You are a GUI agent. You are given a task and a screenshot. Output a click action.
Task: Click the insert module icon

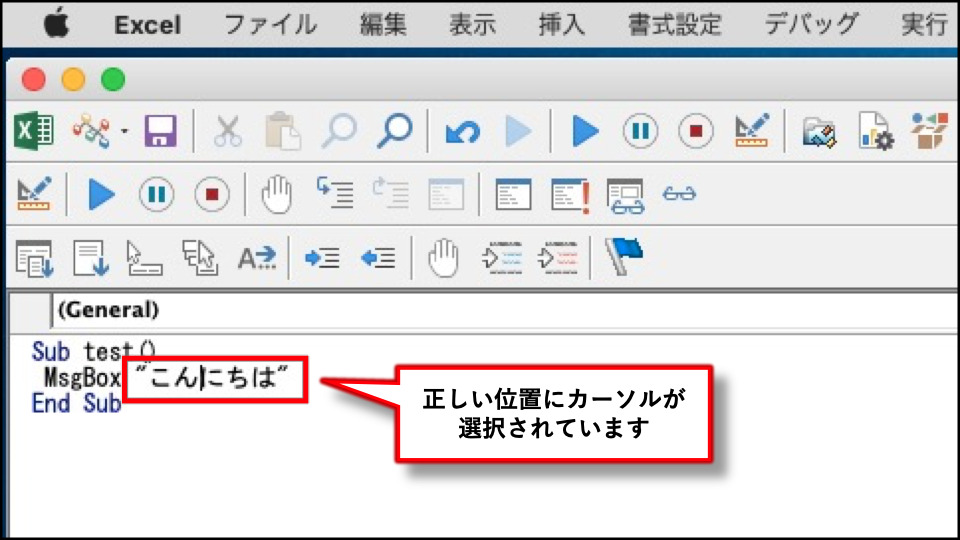pos(92,130)
